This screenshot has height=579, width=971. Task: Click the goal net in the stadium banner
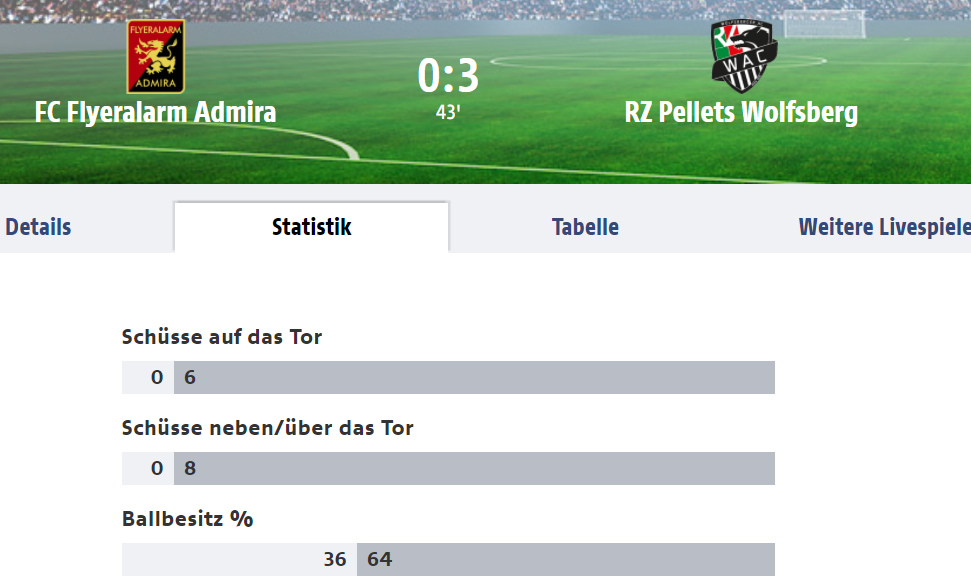[824, 24]
